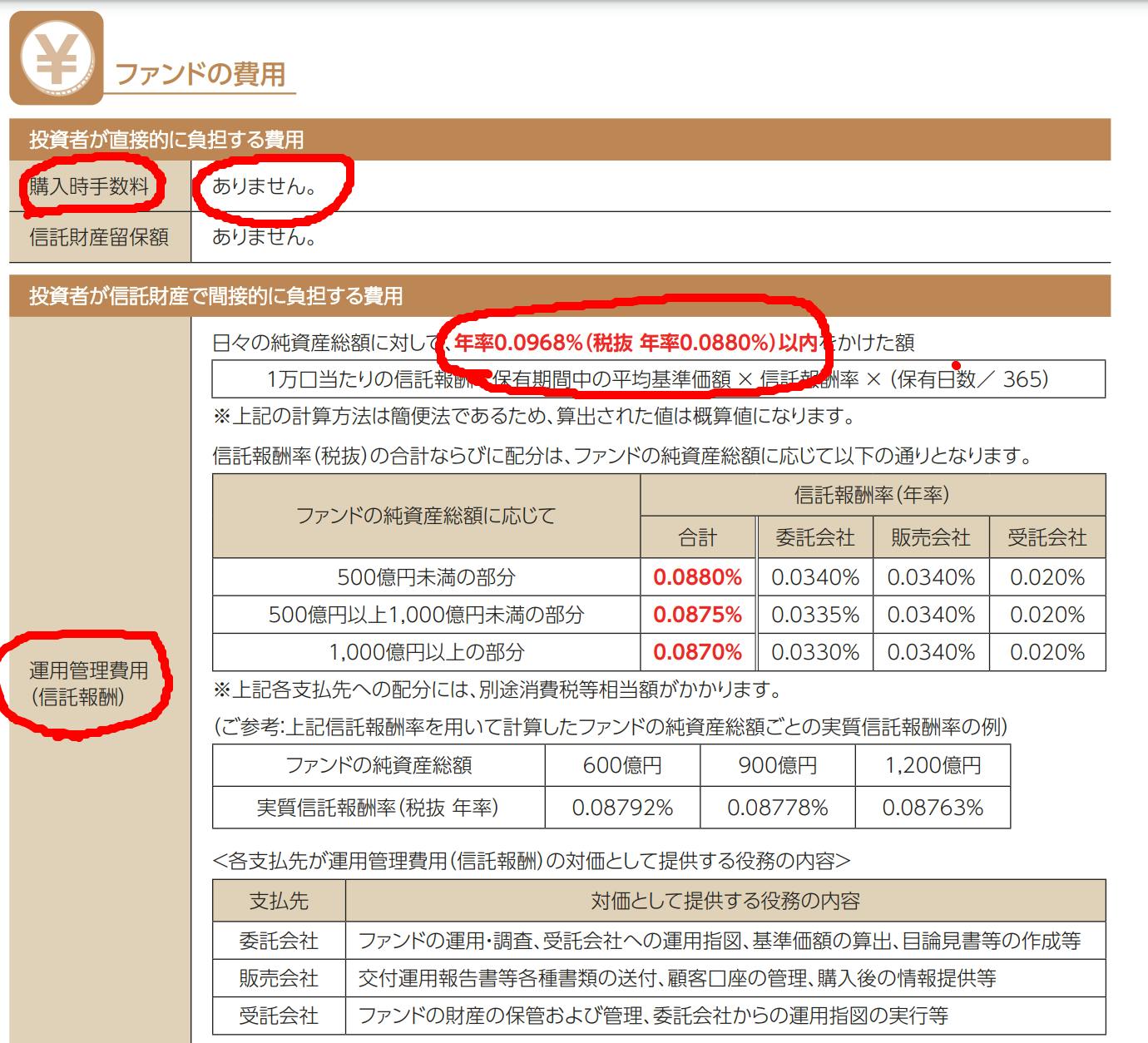
Task: Click 0.020% in the 500億円未満 row
Action: pyautogui.click(x=1047, y=576)
